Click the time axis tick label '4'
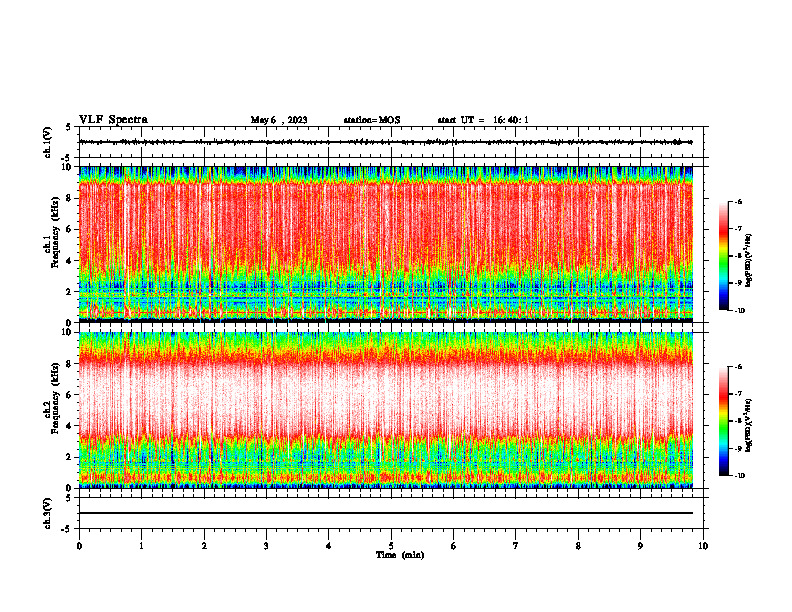Image resolution: width=792 pixels, height=612 pixels. pos(329,546)
